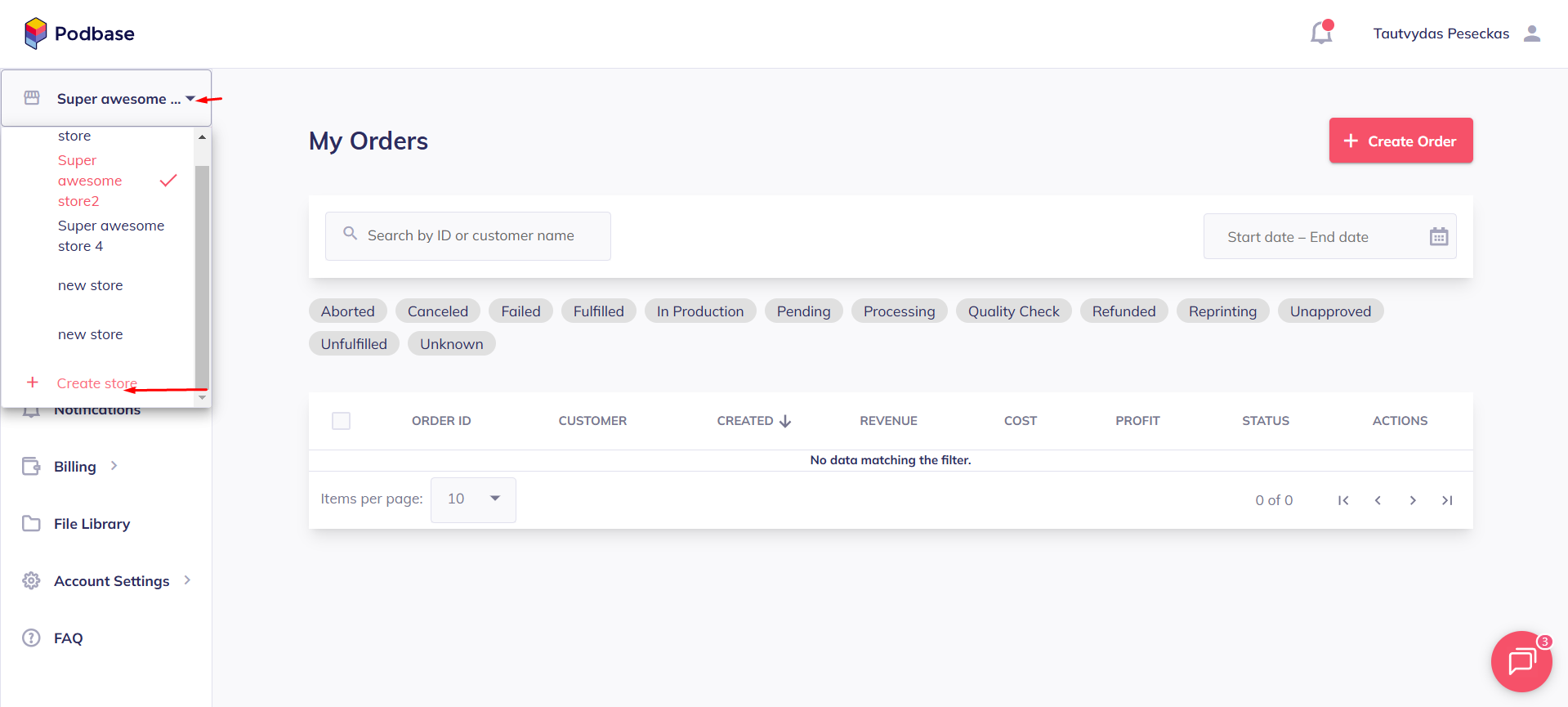Open the notifications bell icon

point(1320,33)
